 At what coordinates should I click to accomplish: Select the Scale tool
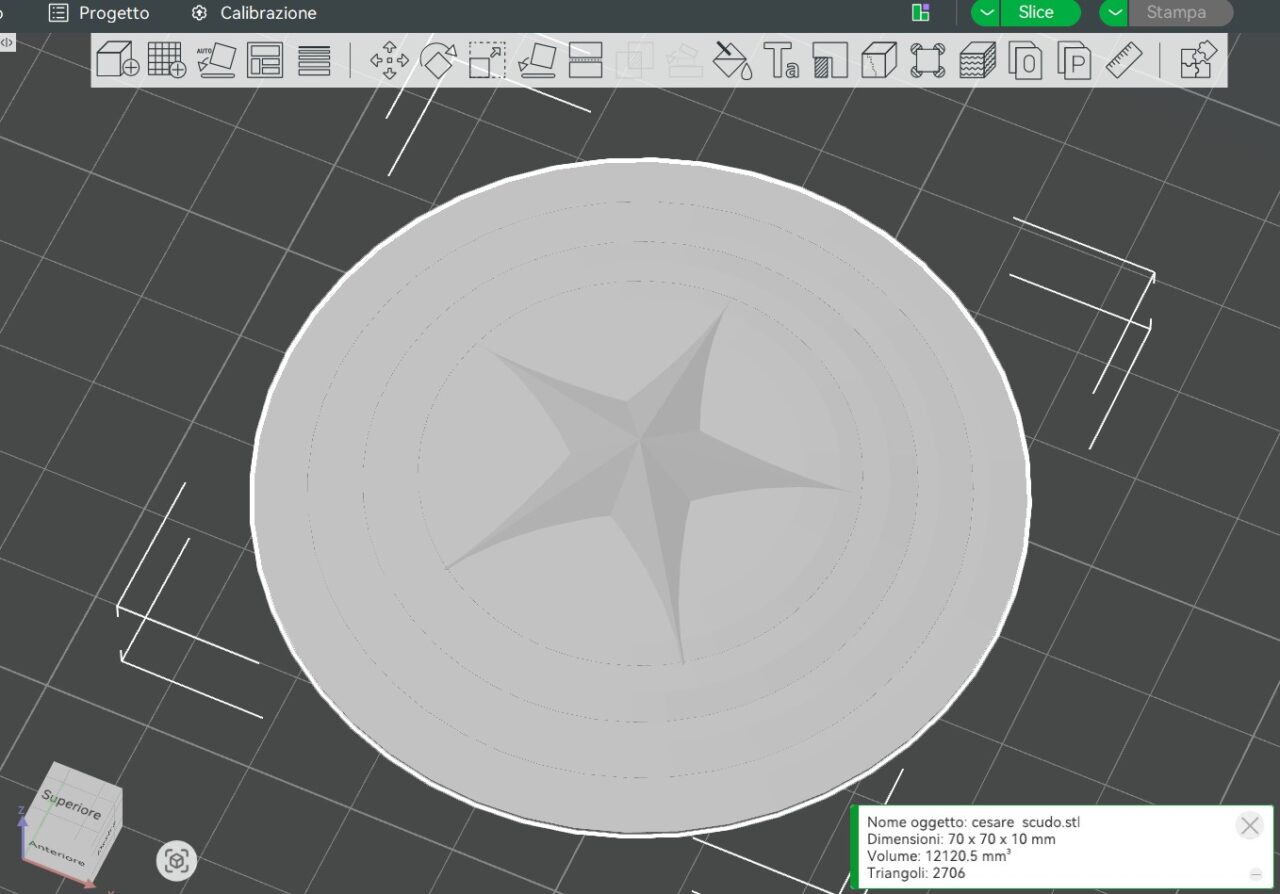pyautogui.click(x=487, y=60)
